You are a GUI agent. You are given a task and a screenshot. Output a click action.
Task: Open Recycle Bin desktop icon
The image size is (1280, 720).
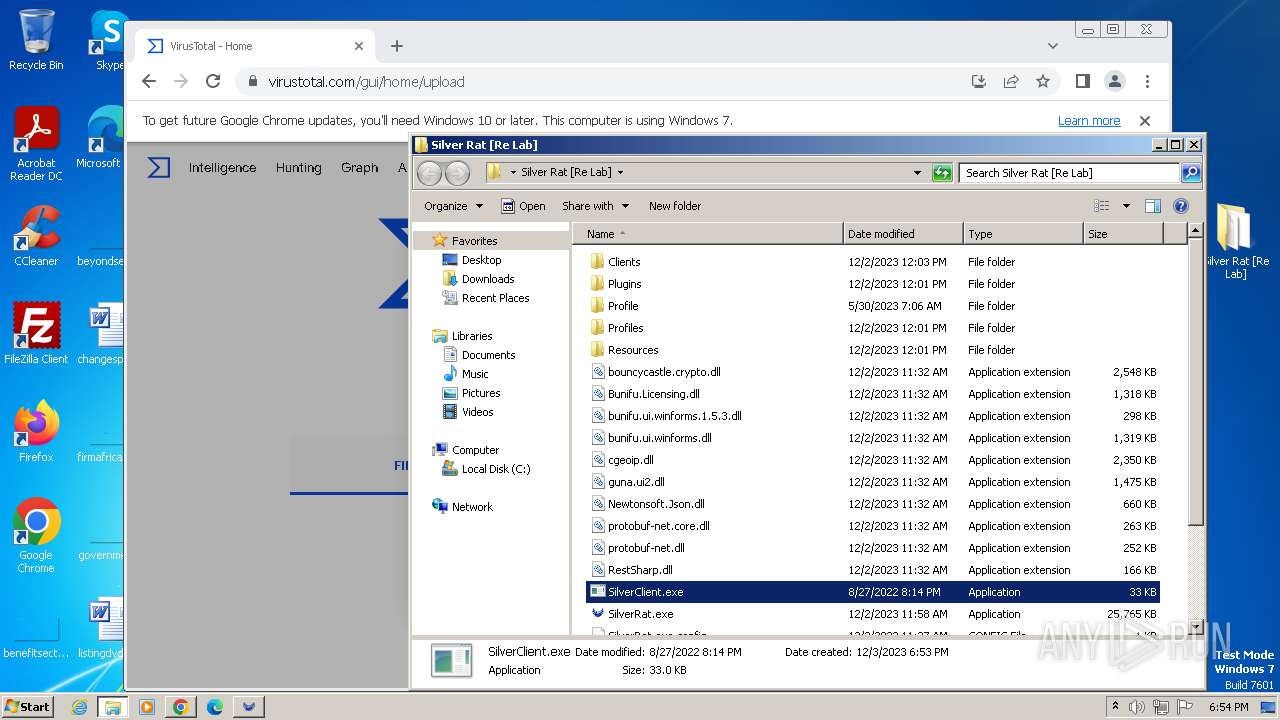(x=36, y=41)
